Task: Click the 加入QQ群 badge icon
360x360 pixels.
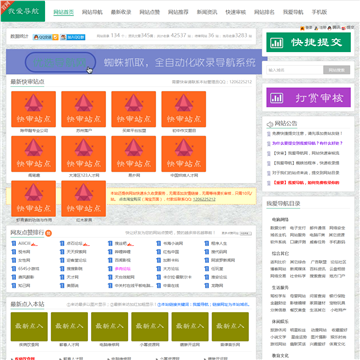Action: click(x=72, y=37)
